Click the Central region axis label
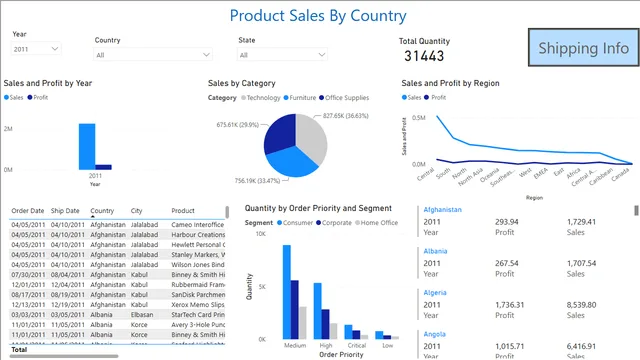 (x=426, y=174)
